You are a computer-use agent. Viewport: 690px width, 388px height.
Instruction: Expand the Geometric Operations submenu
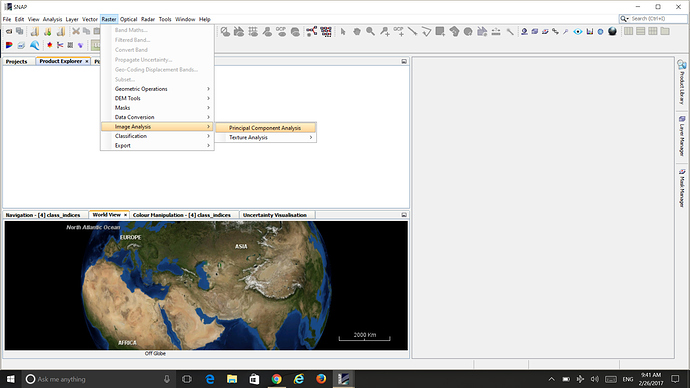point(158,89)
